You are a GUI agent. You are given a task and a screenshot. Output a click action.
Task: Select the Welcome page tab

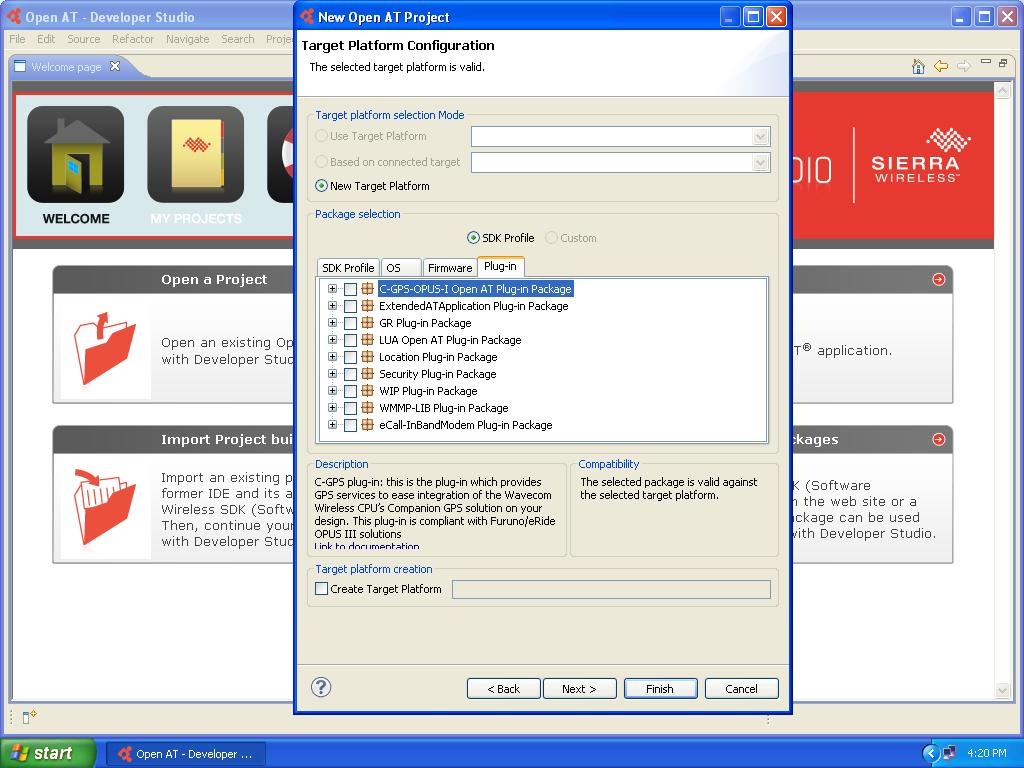point(65,67)
